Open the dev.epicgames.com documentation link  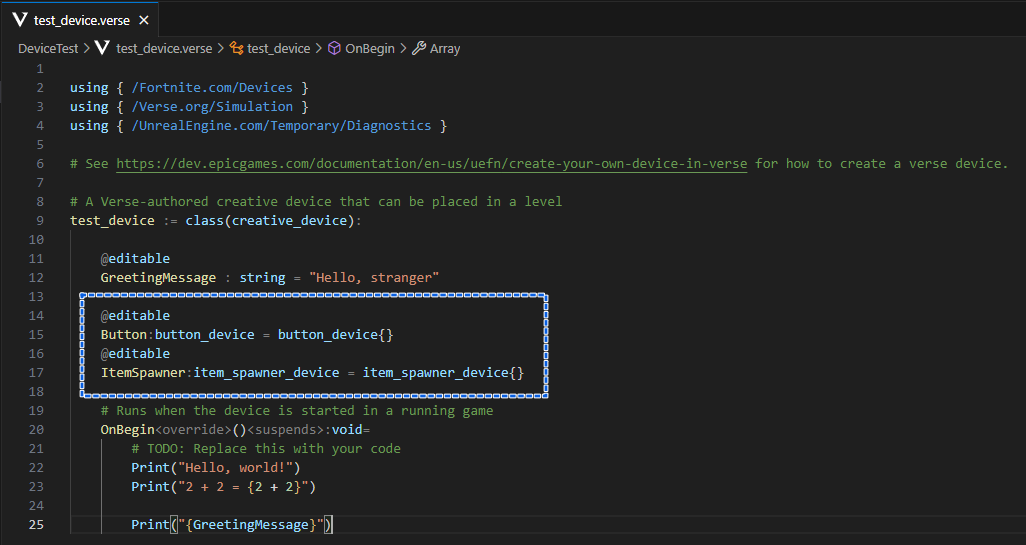point(431,163)
